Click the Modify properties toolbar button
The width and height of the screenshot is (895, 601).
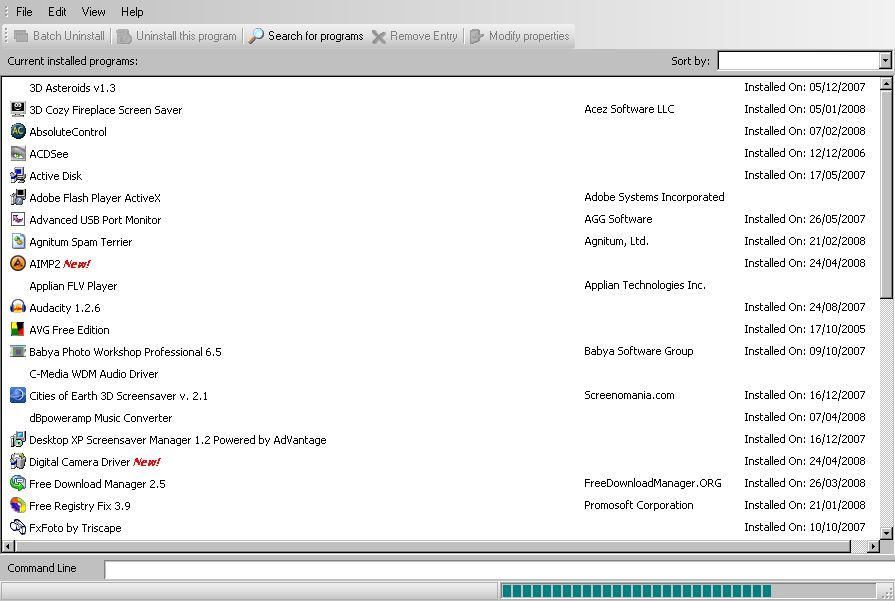pyautogui.click(x=519, y=36)
